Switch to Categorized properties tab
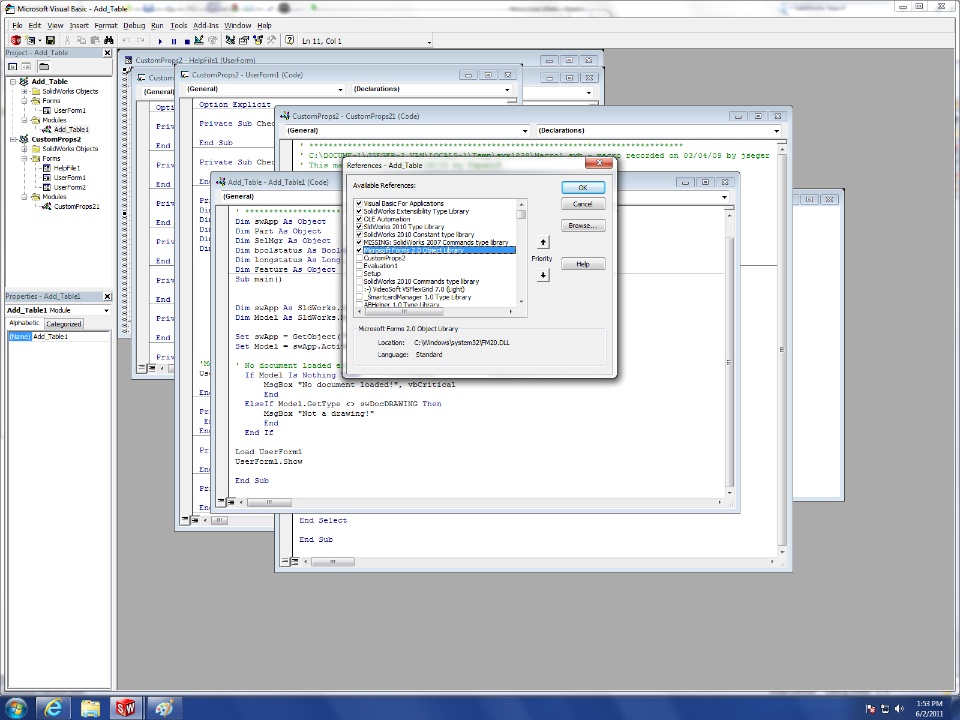Viewport: 960px width, 720px height. click(64, 324)
